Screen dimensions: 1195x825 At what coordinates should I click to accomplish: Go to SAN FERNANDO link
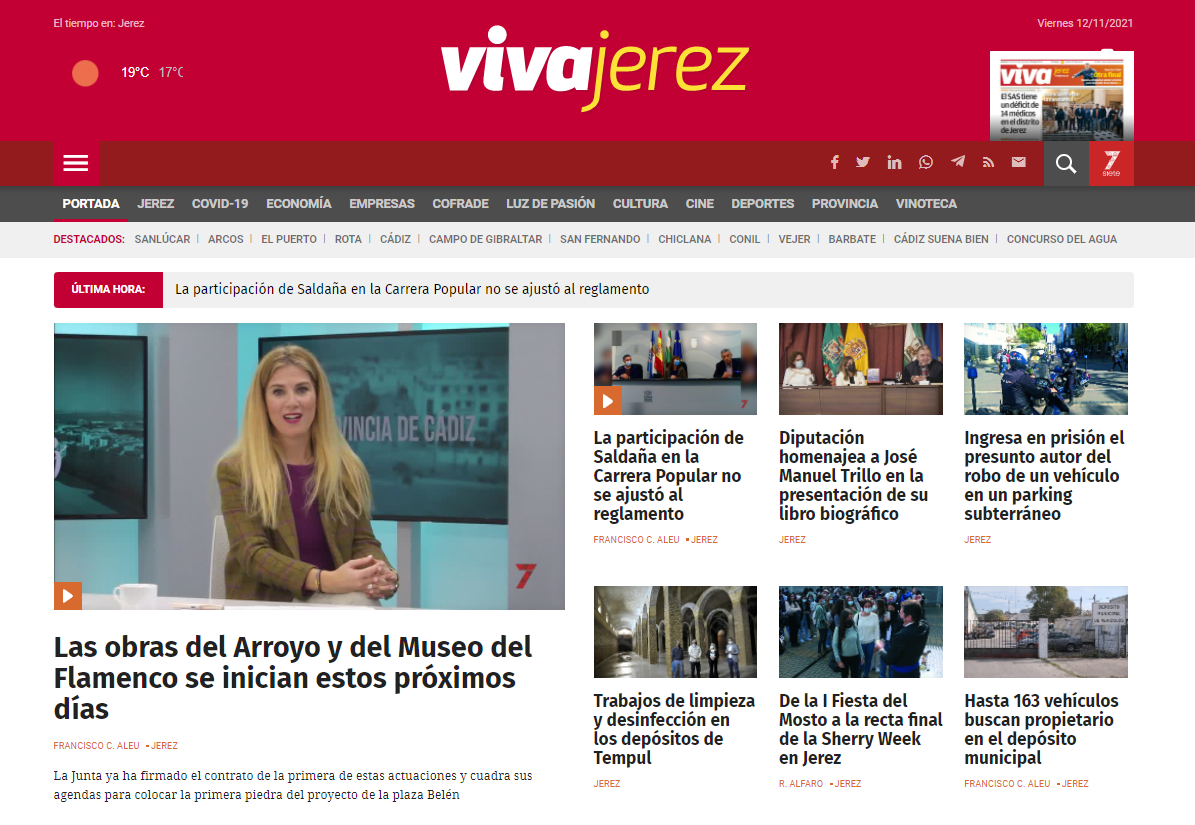[600, 239]
